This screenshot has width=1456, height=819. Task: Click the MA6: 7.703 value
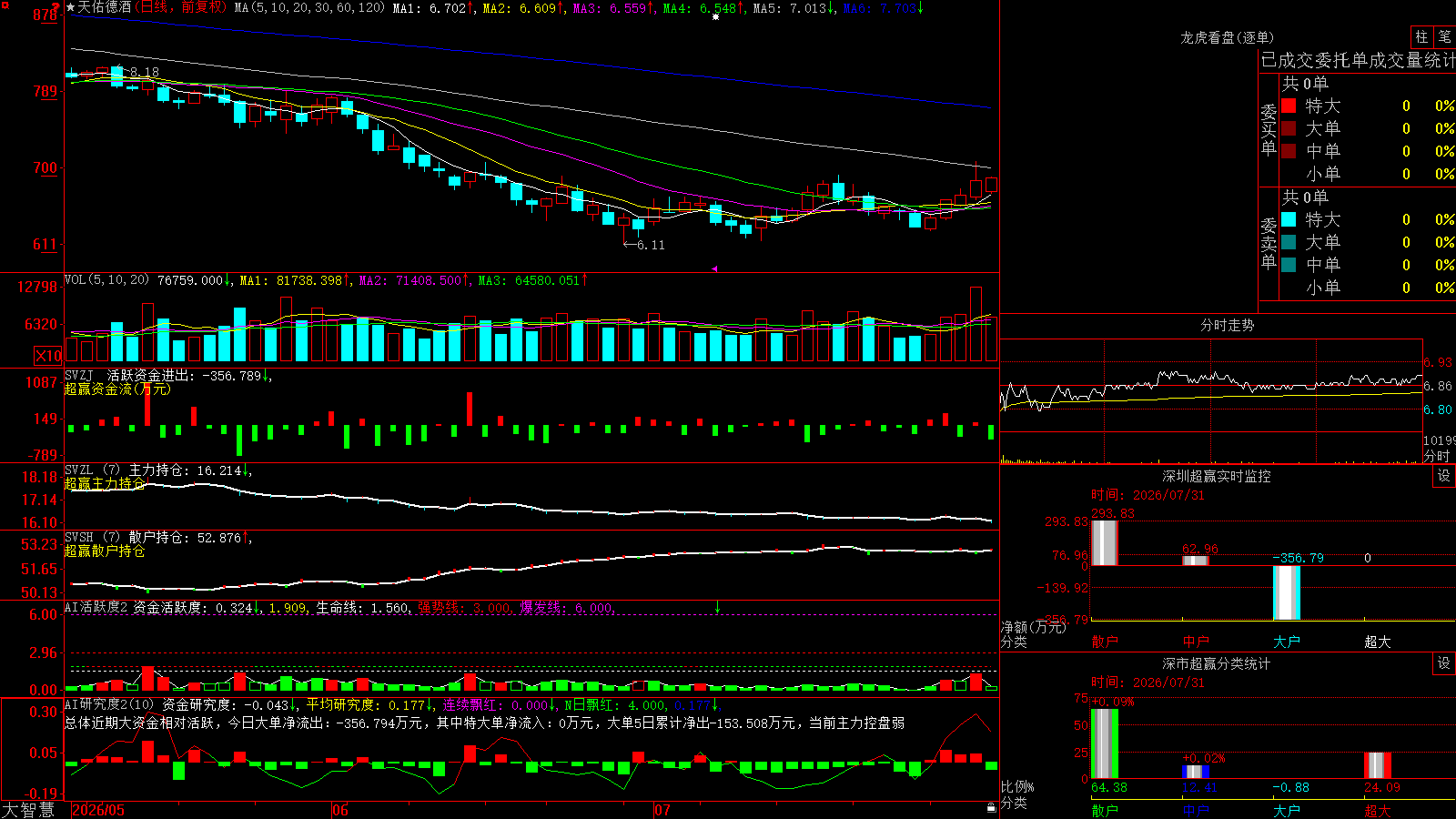pos(883,8)
